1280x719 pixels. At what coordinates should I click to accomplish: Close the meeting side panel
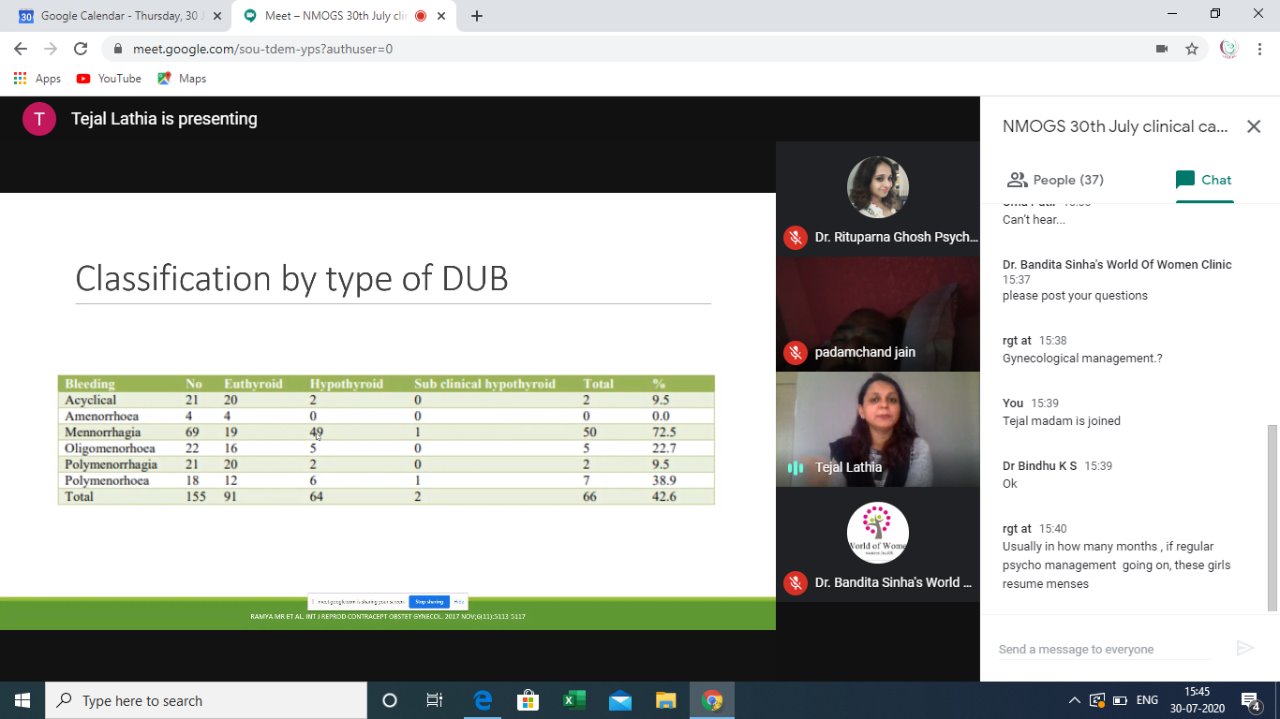click(x=1253, y=126)
